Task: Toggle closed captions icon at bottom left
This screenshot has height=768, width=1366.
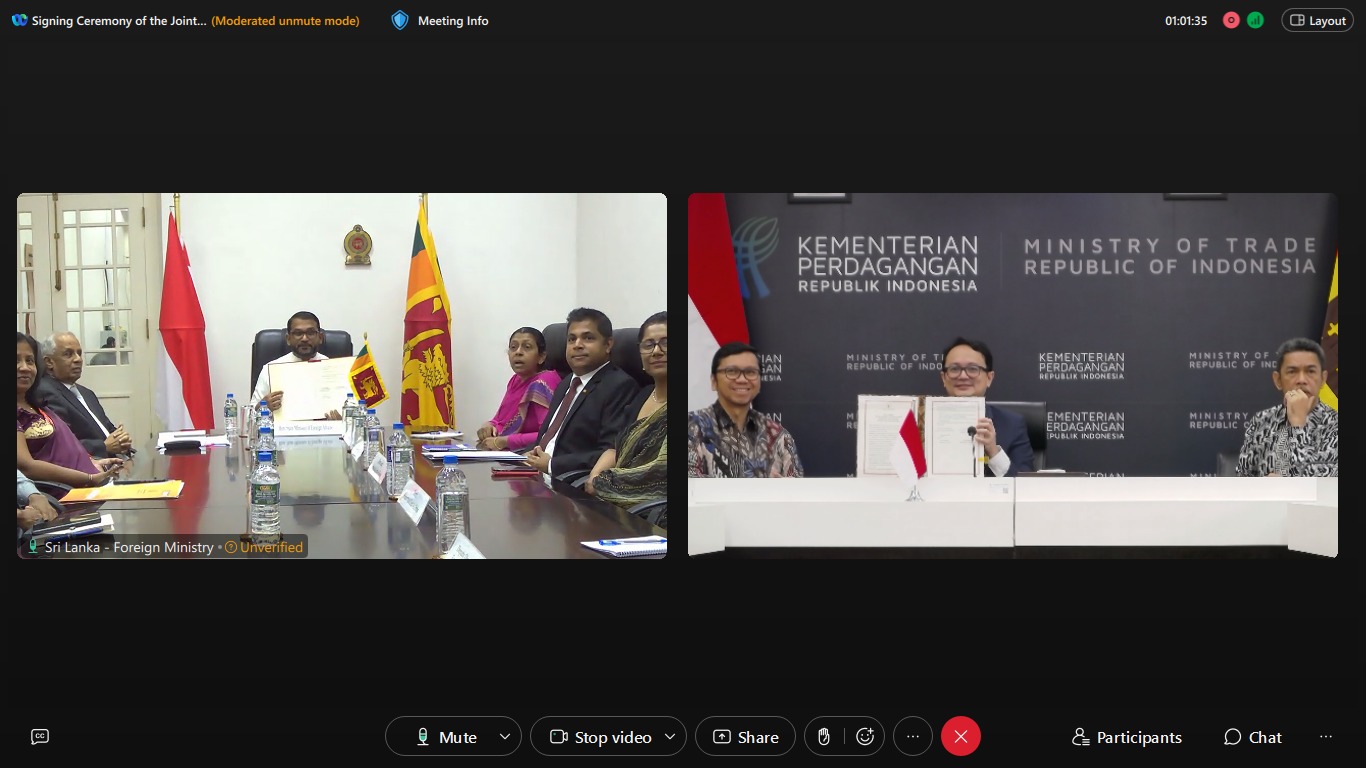Action: pos(40,737)
